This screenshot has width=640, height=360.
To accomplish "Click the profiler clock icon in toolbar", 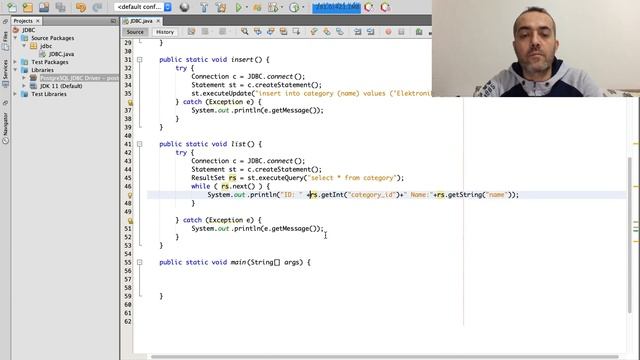I will coord(294,7).
